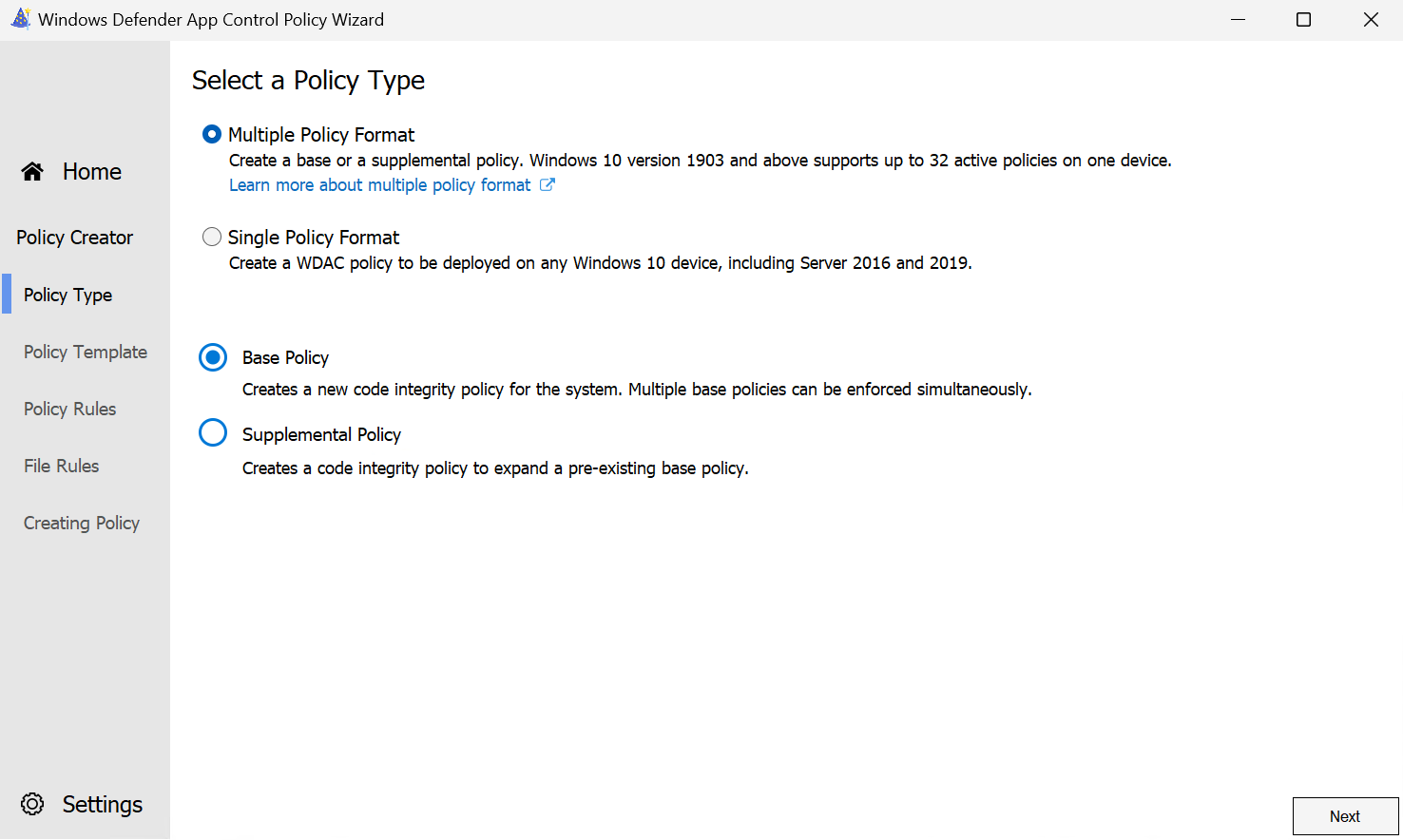Pick the Supplemental Policy radio button

[x=213, y=433]
